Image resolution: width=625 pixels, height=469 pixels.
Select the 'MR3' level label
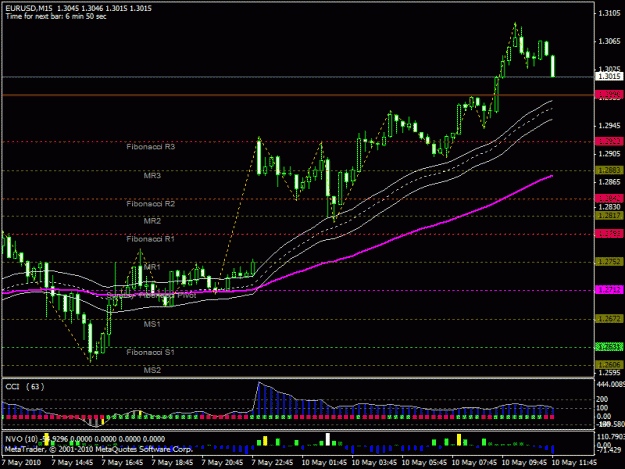pos(152,175)
